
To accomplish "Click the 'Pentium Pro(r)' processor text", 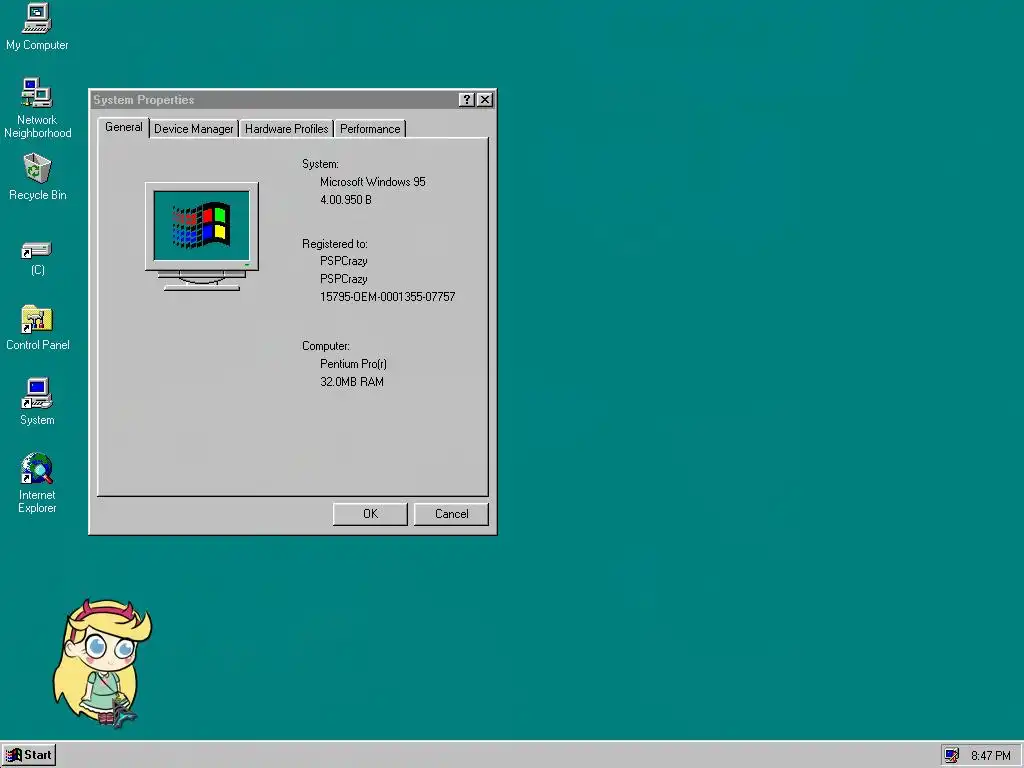I will click(x=353, y=364).
